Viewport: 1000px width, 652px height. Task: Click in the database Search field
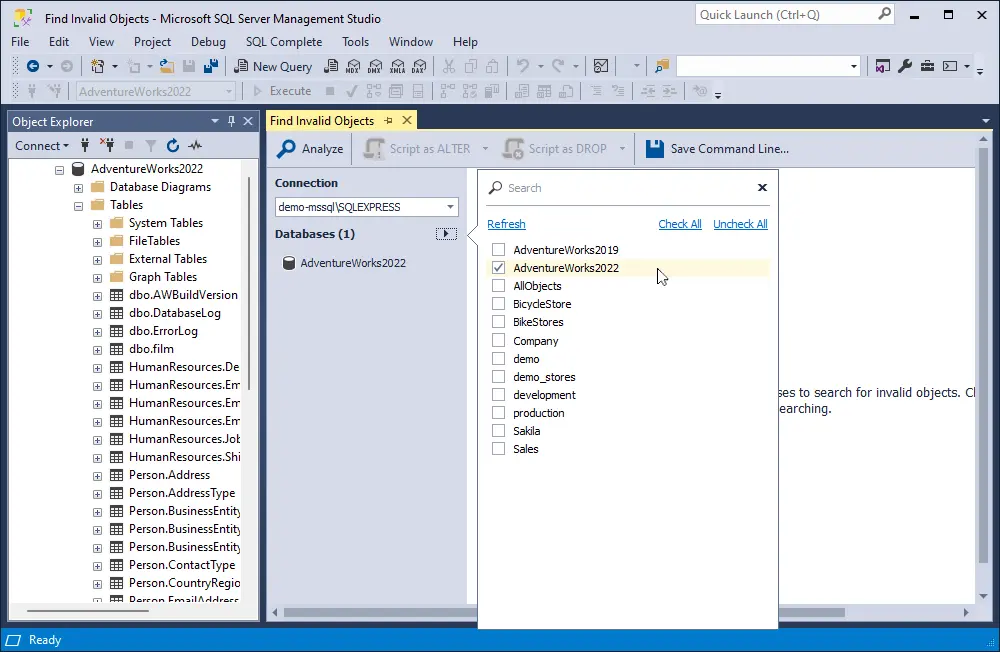620,188
